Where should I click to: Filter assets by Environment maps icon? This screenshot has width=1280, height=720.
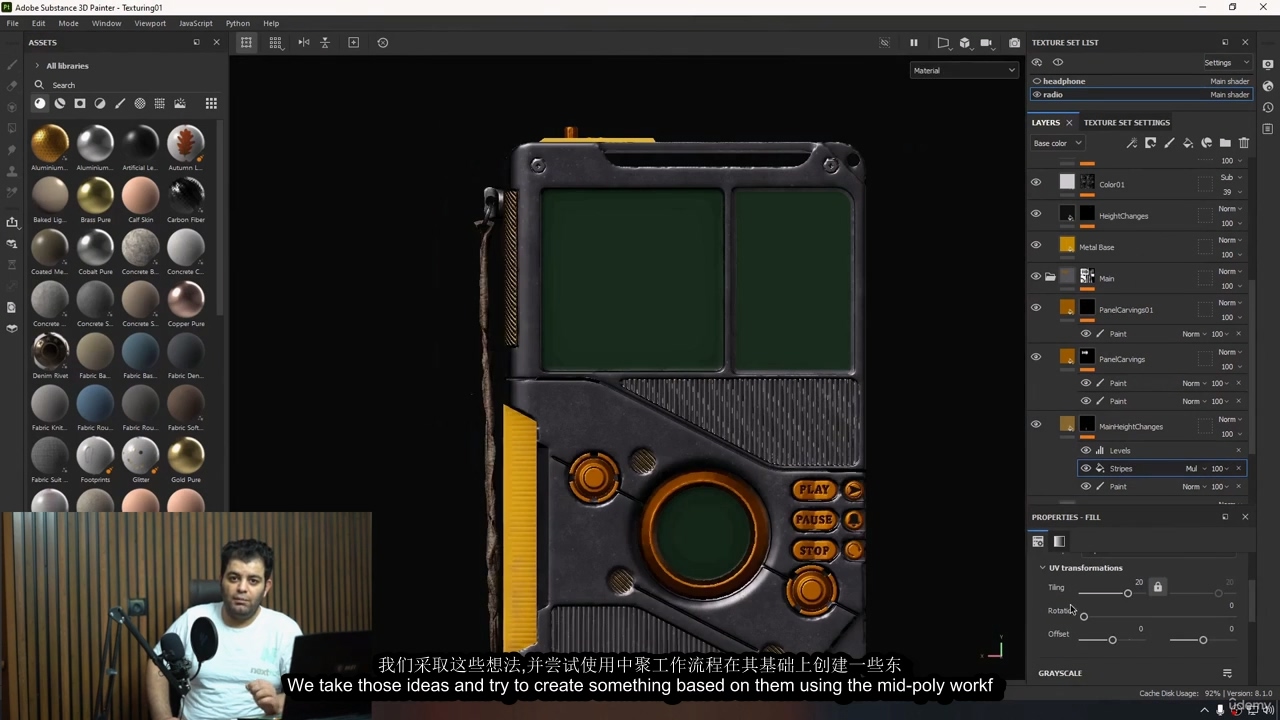(180, 103)
